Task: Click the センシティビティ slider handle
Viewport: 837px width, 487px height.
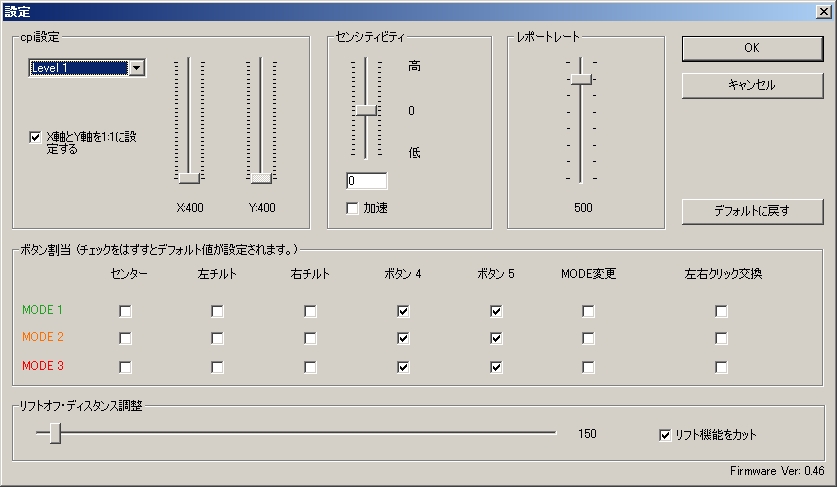Action: coord(366,110)
